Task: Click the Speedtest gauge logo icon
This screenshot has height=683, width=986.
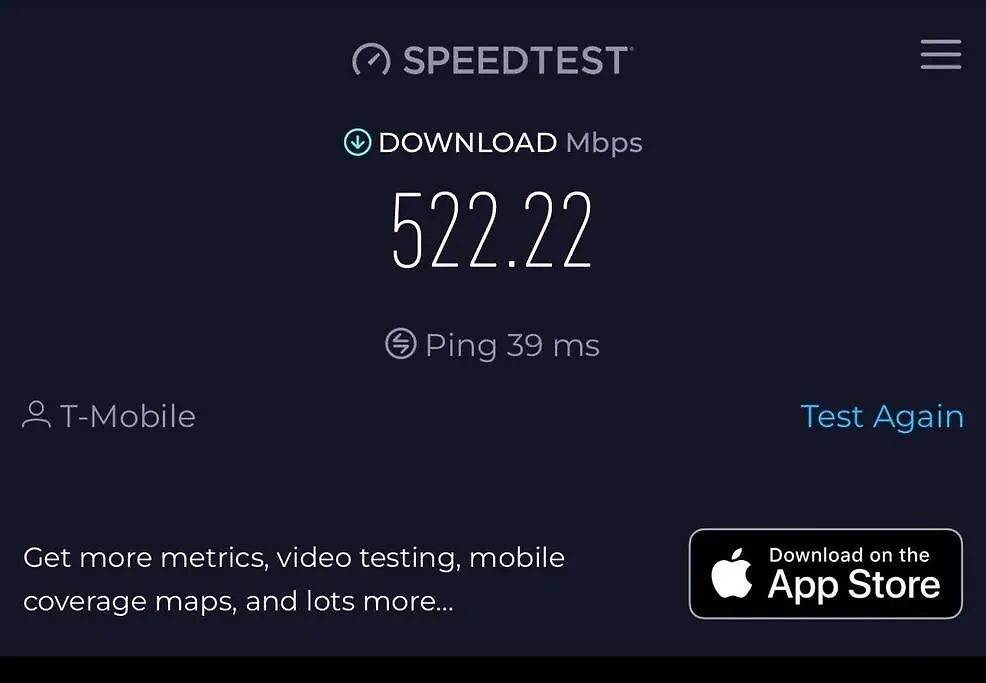Action: pyautogui.click(x=371, y=60)
